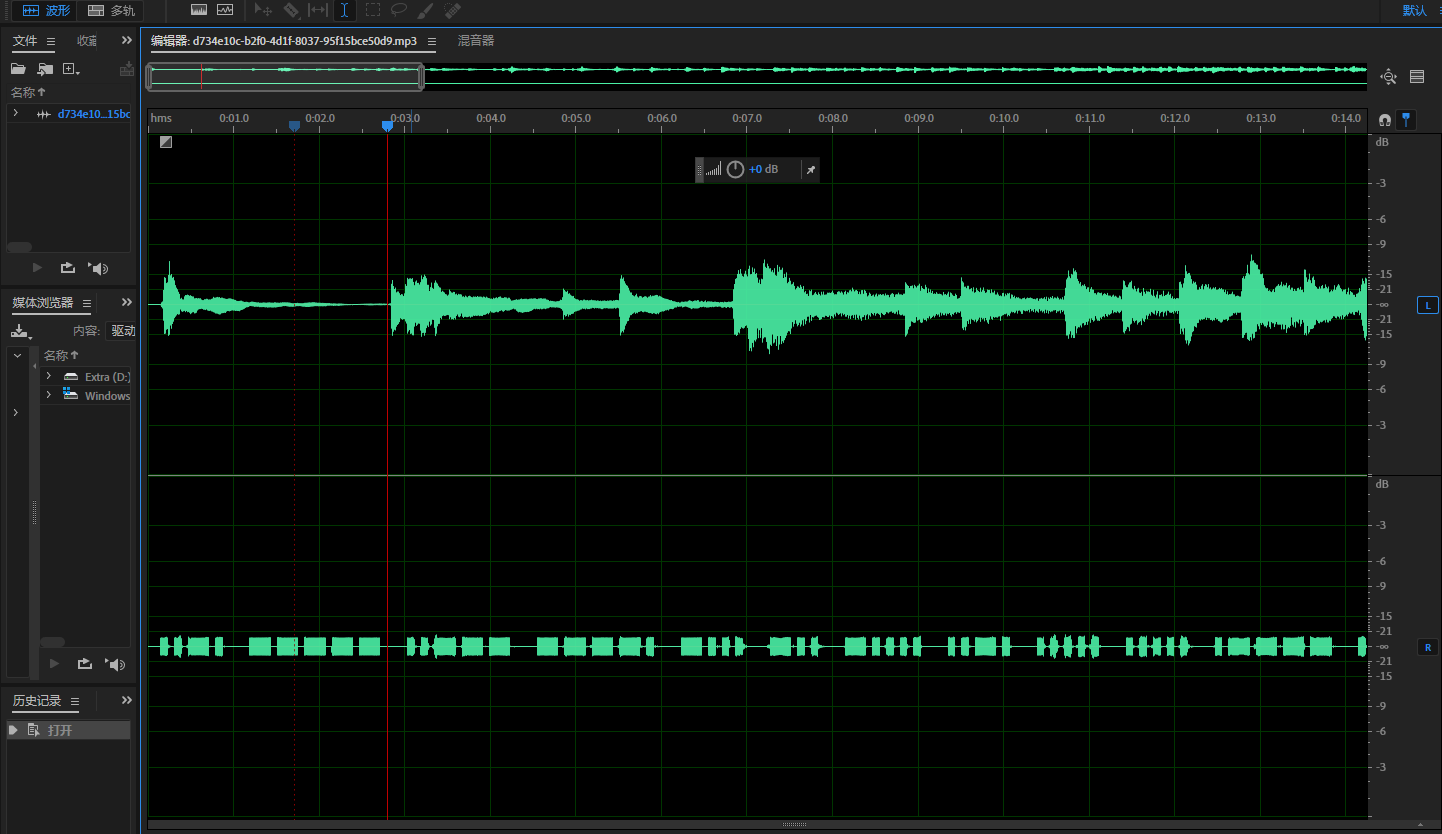The image size is (1442, 834).
Task: Sort media browser by 名称
Action: pos(61,355)
